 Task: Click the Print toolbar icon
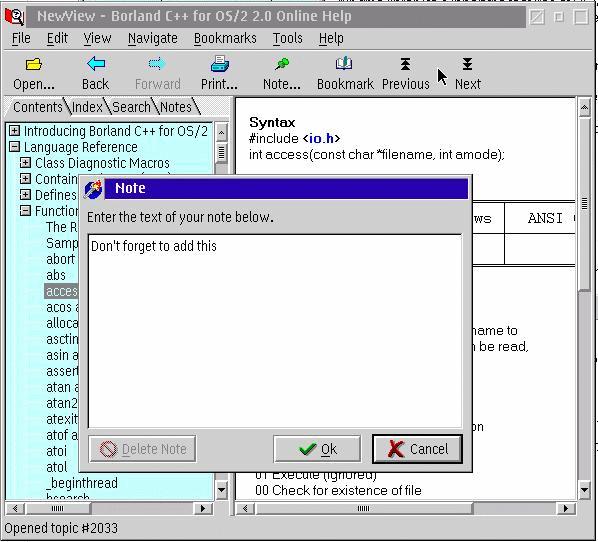coord(220,64)
